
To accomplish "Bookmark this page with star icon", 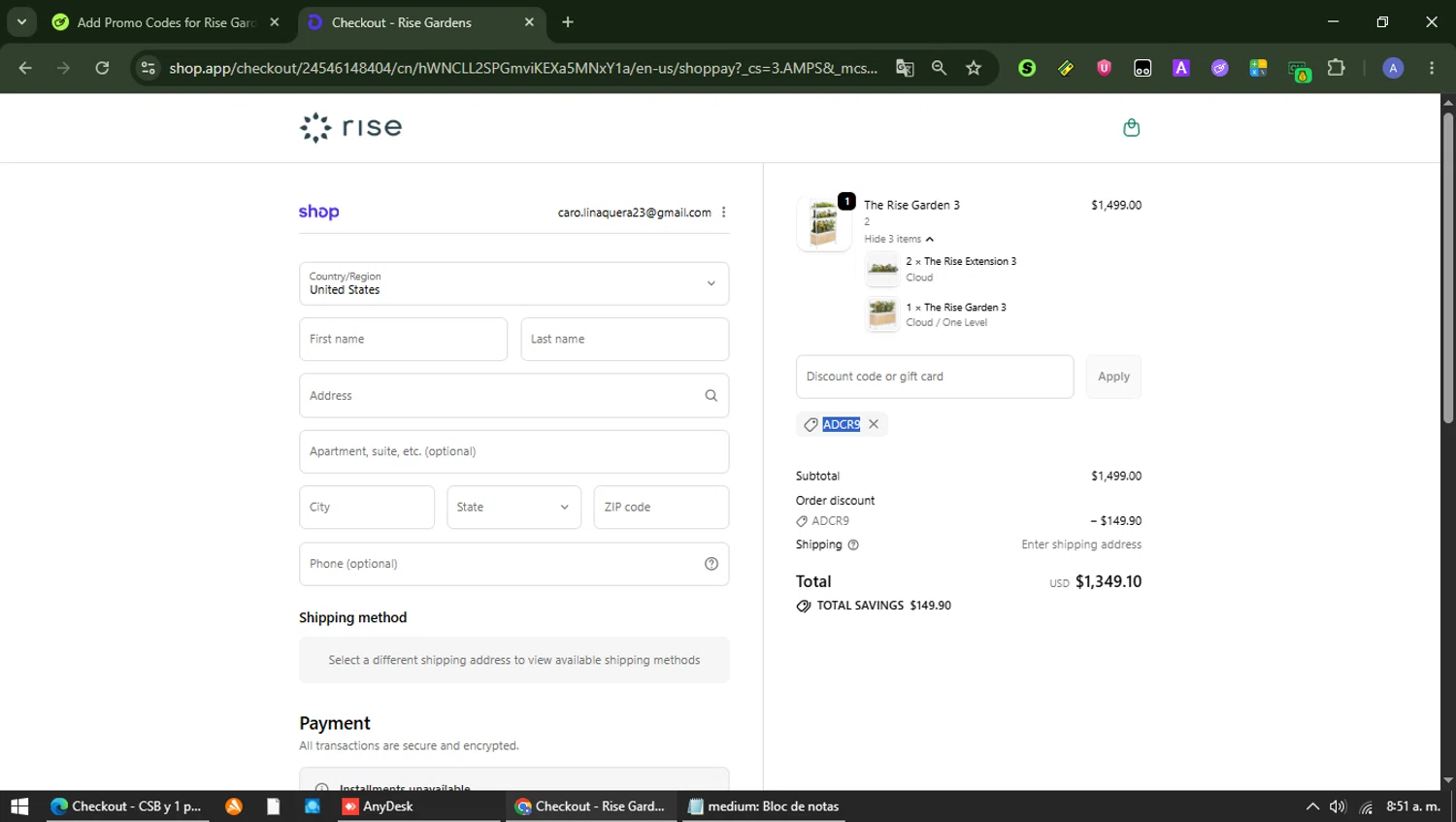I will (974, 68).
